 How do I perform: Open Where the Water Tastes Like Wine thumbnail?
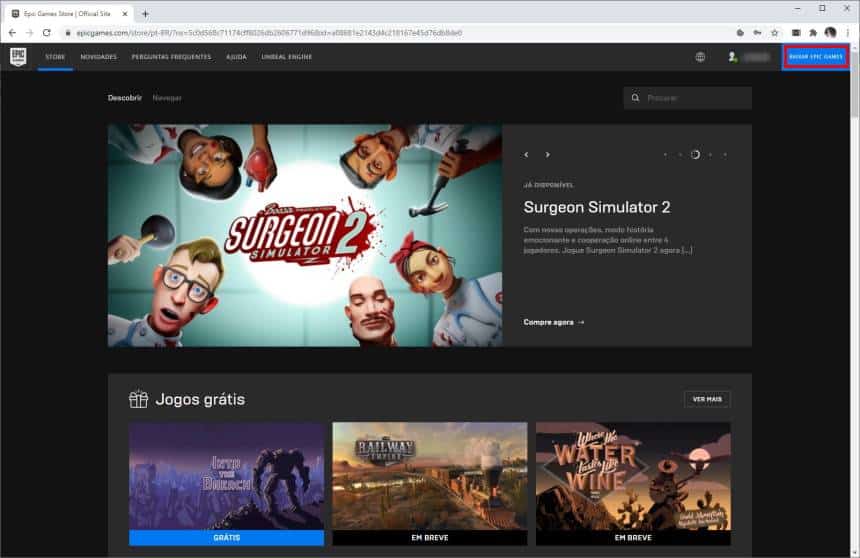[633, 476]
